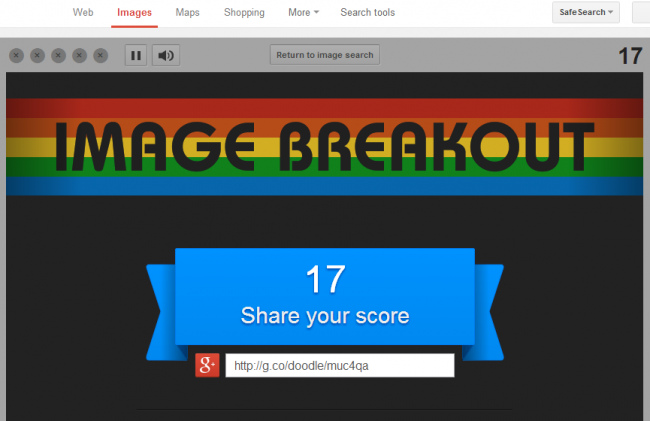This screenshot has width=650, height=421.
Task: Click the 17 score on blue ribbon
Action: (325, 280)
